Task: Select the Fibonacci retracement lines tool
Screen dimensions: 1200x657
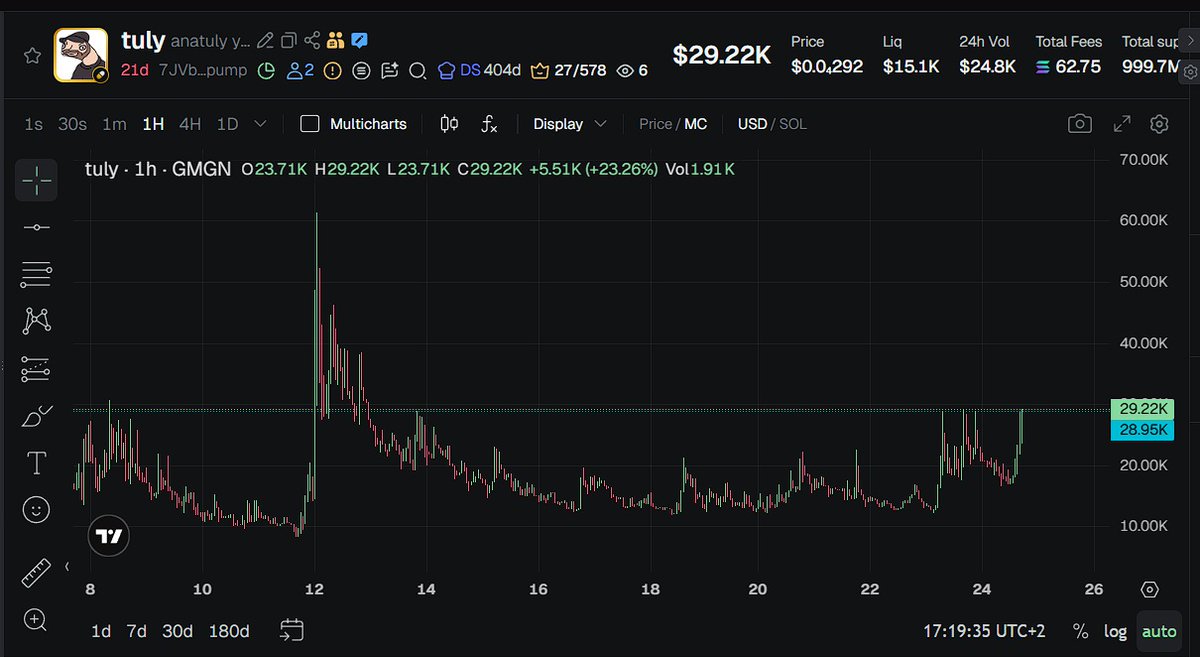Action: click(x=36, y=274)
